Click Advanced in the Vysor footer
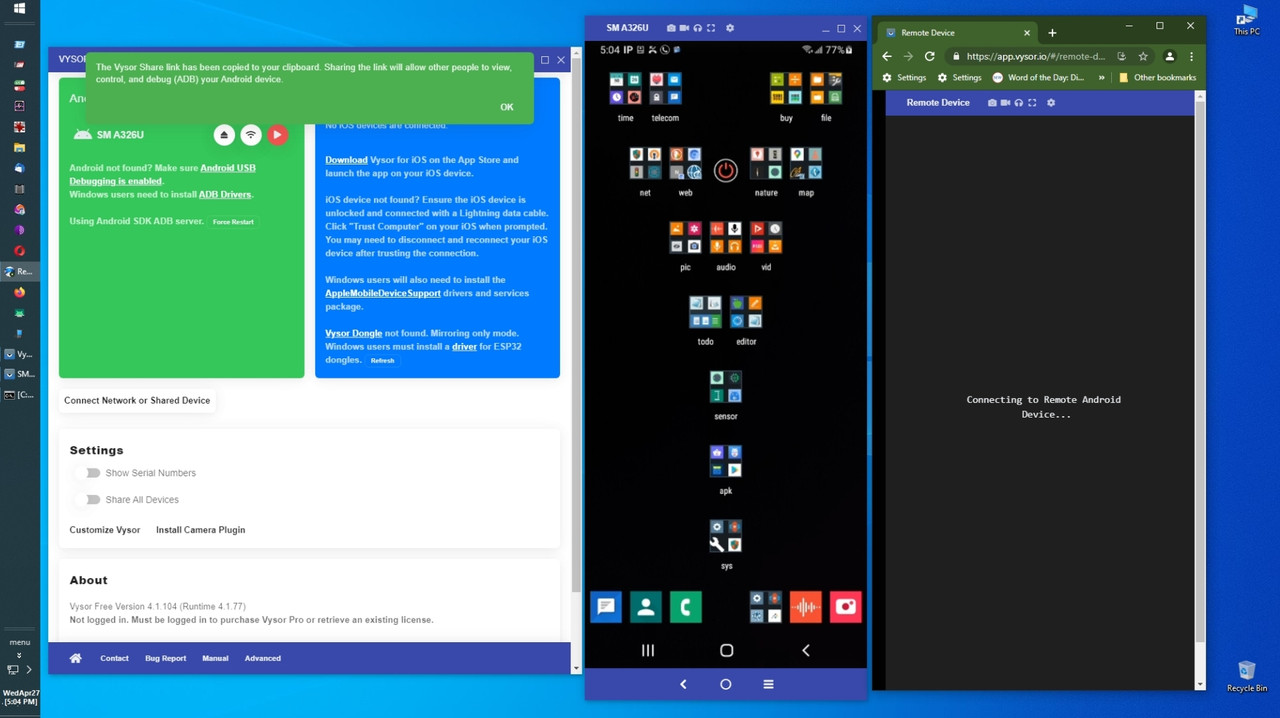This screenshot has width=1280, height=718. 263,658
